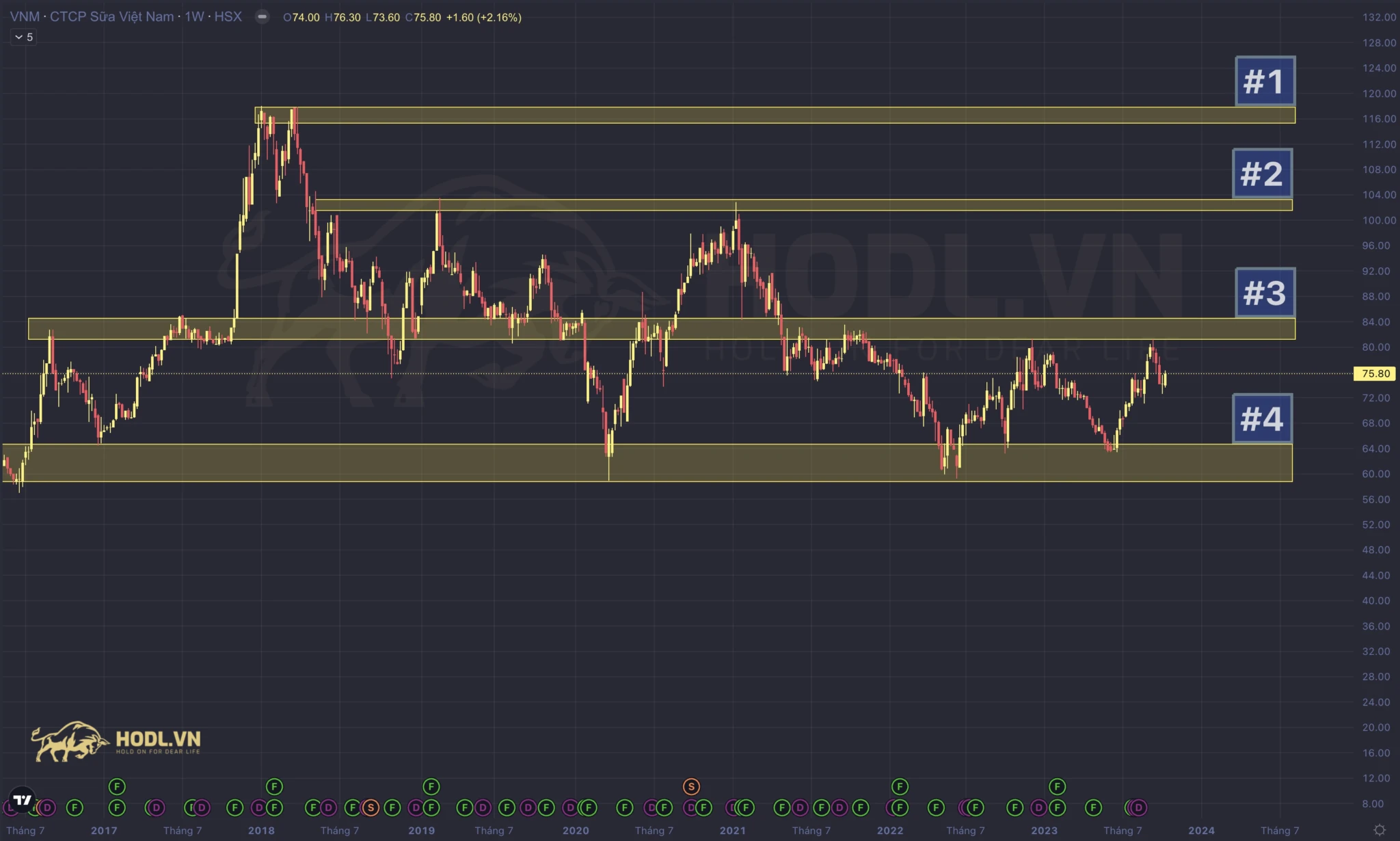Select the #2 zone label box

tap(1262, 174)
